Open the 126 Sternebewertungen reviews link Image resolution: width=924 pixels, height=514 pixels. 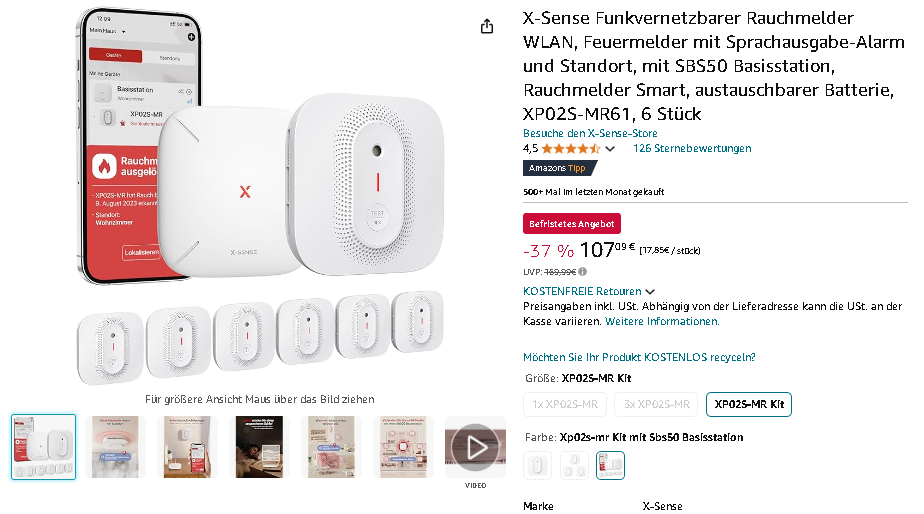[692, 149]
